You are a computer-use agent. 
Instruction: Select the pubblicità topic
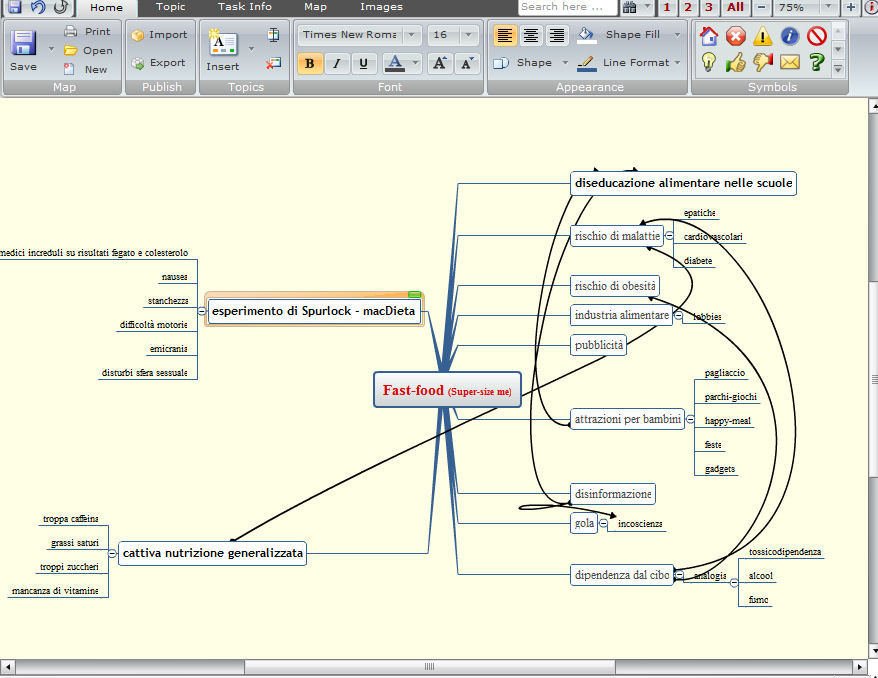[598, 345]
